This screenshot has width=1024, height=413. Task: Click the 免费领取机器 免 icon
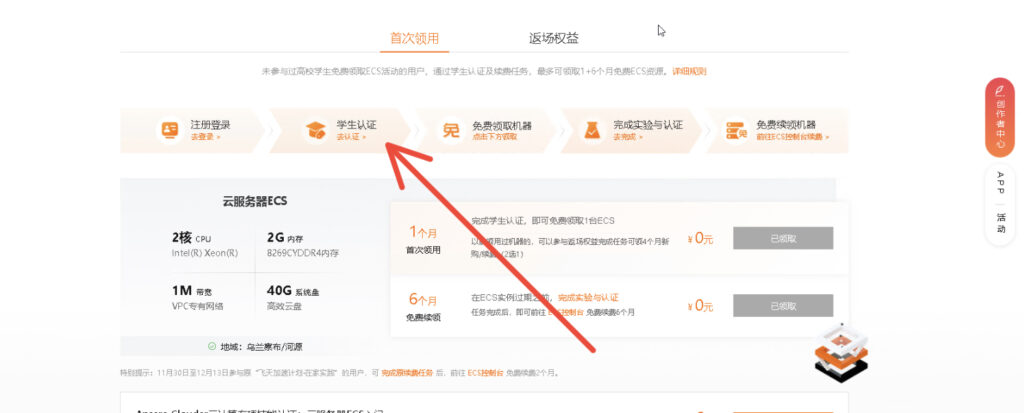pyautogui.click(x=451, y=130)
